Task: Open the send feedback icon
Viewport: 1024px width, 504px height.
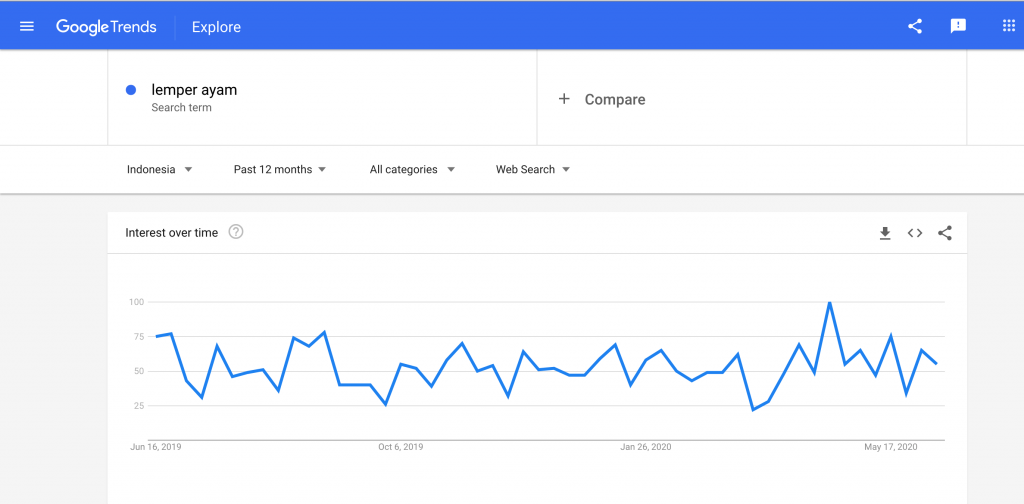Action: pos(958,26)
